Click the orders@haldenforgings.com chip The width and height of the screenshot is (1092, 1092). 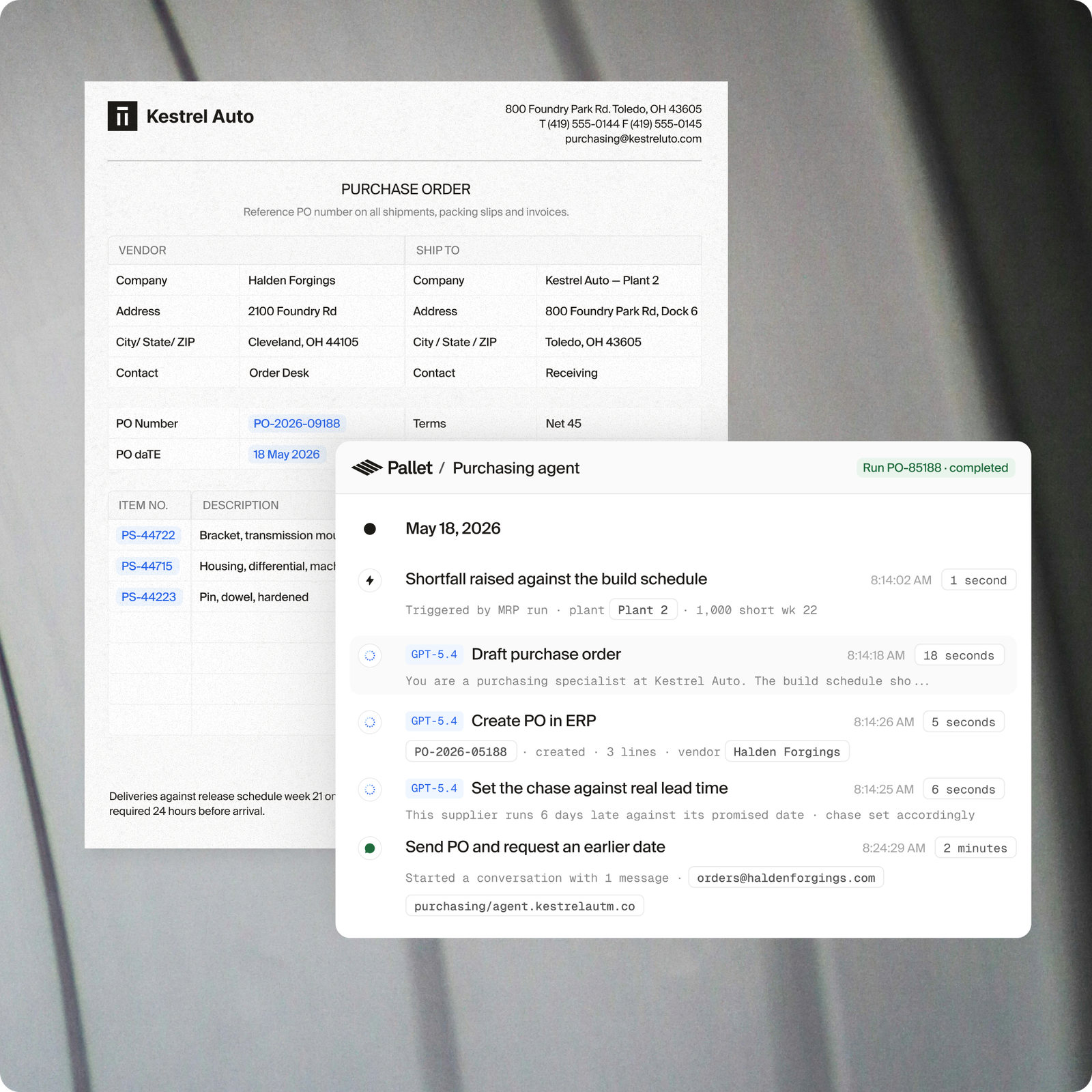tap(786, 878)
